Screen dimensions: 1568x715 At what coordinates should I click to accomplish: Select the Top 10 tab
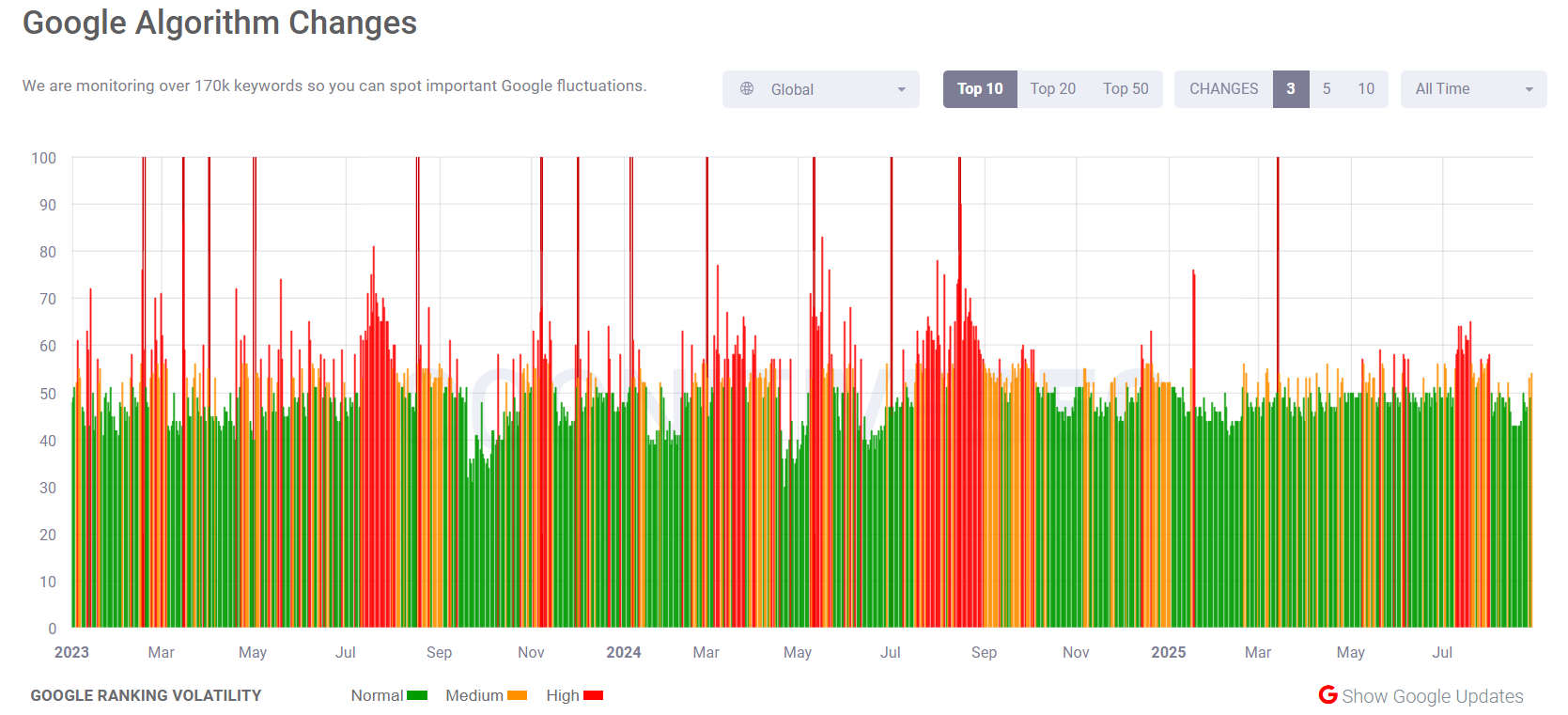(x=980, y=89)
